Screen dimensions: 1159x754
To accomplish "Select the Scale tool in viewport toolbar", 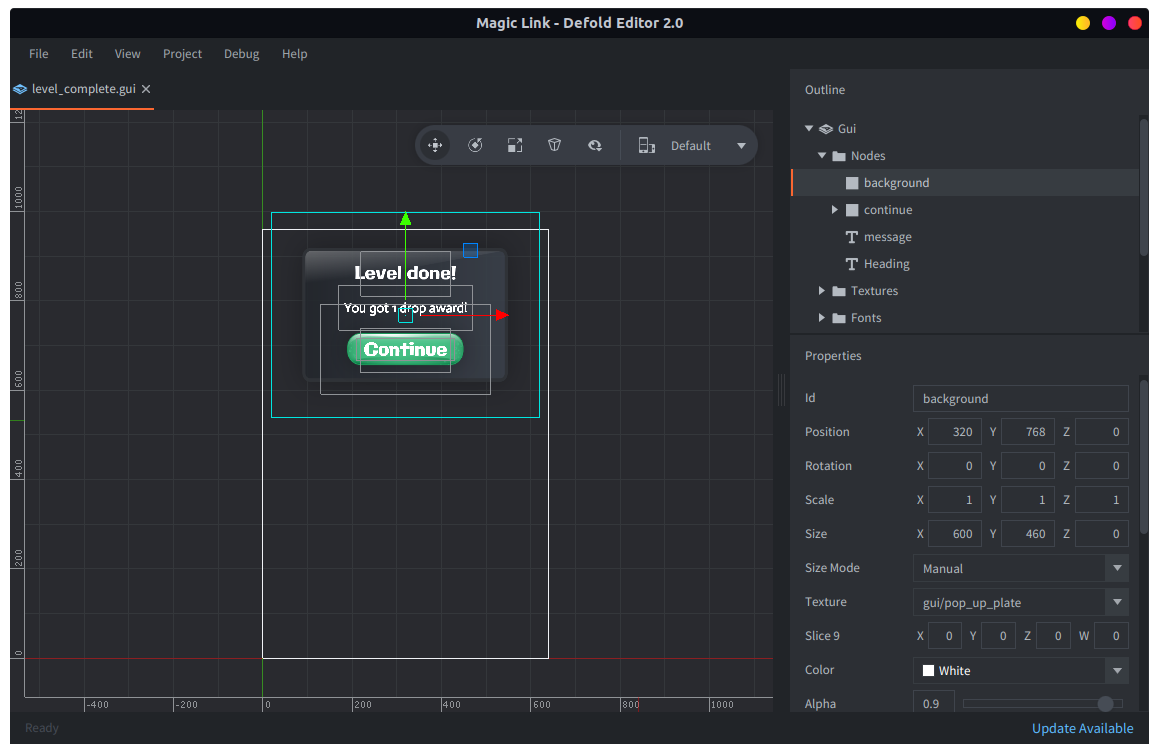I will (515, 146).
